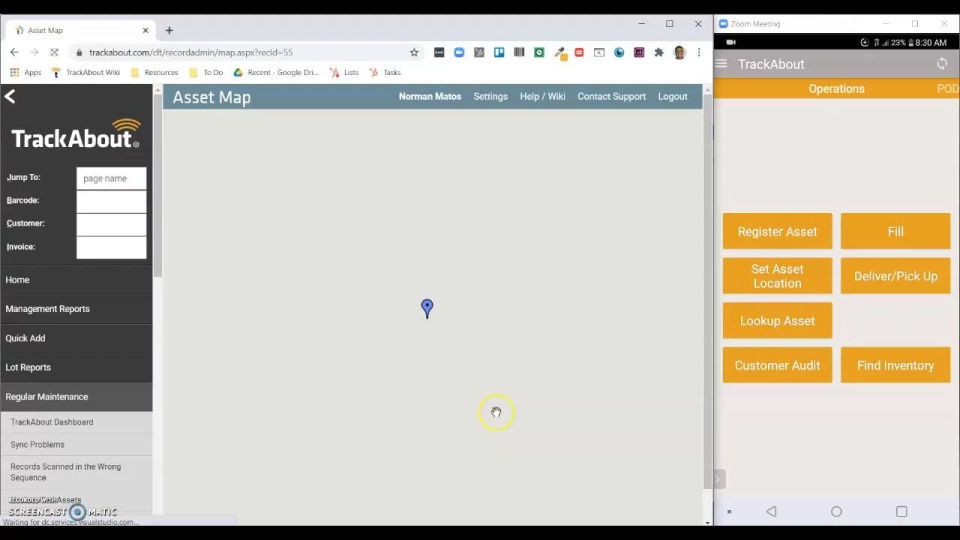Select the Operations tab in the mobile app
The width and height of the screenshot is (960, 540).
coord(836,89)
